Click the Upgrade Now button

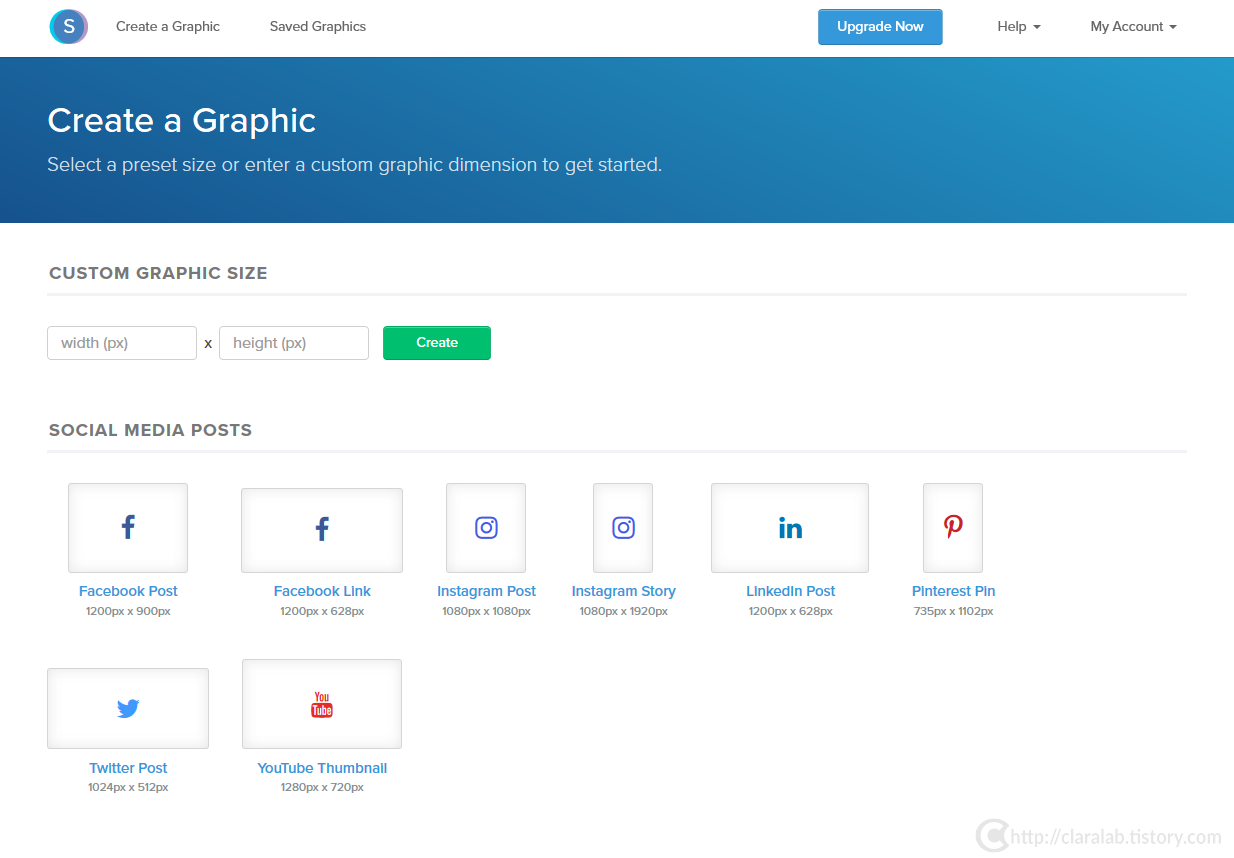coord(880,27)
